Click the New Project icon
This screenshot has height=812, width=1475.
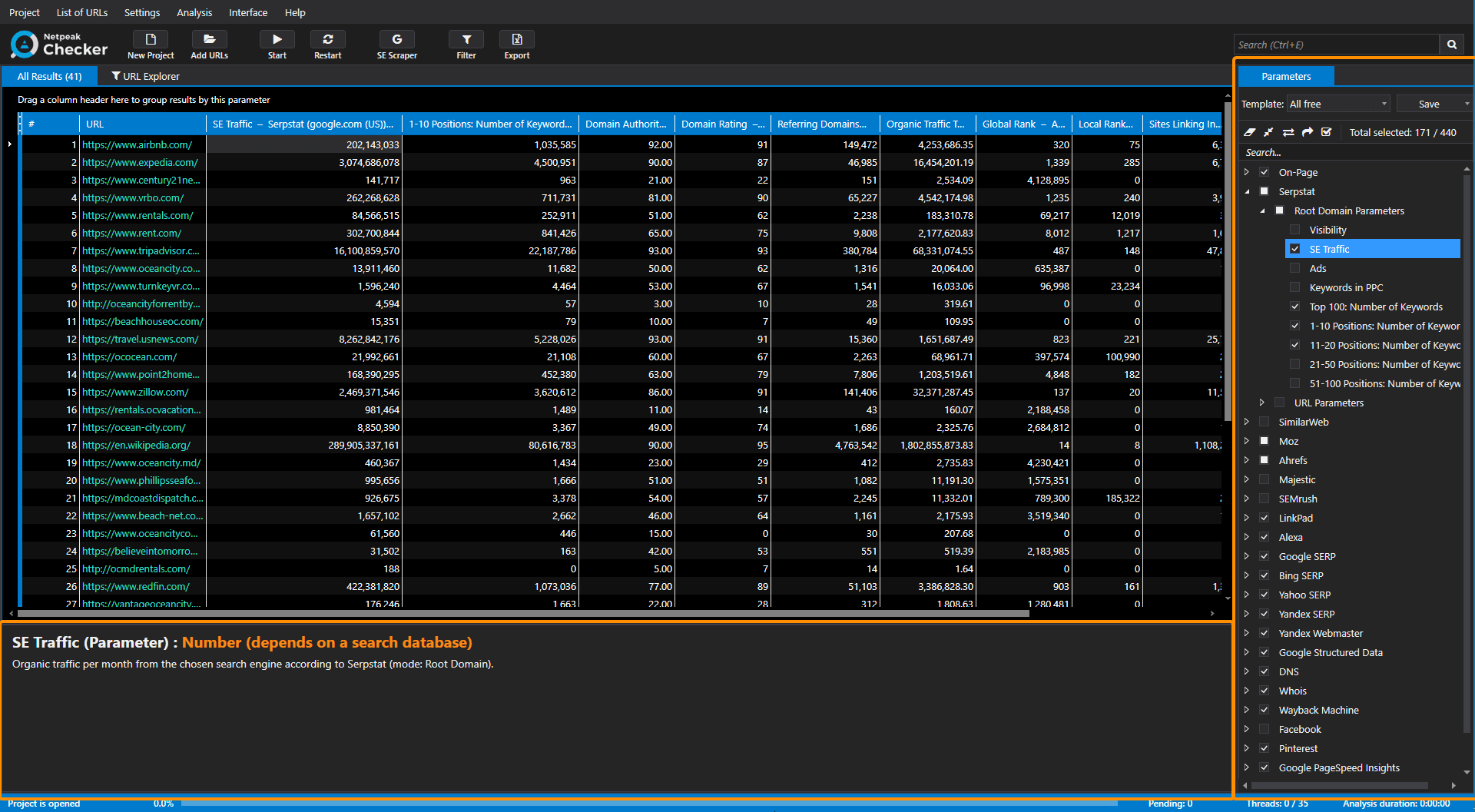[151, 39]
